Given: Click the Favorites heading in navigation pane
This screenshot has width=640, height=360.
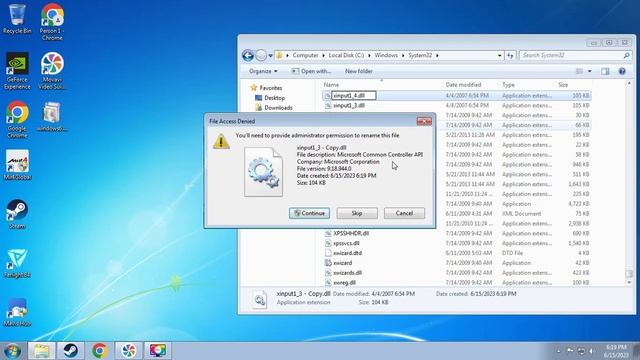Looking at the screenshot, I should click(267, 88).
